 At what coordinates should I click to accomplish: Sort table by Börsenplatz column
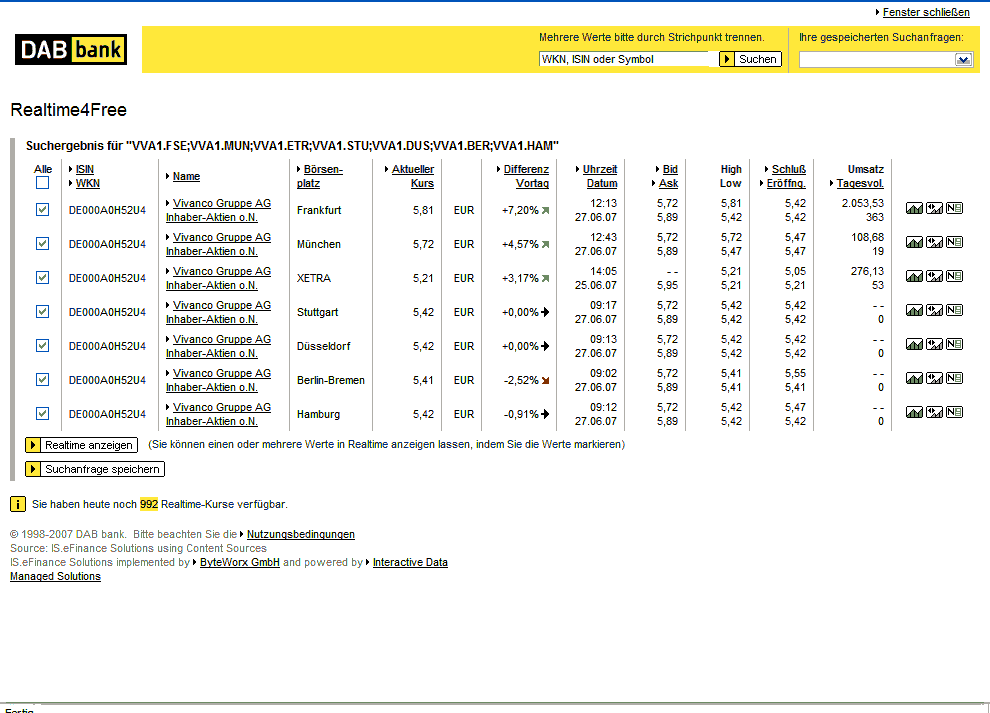(320, 176)
